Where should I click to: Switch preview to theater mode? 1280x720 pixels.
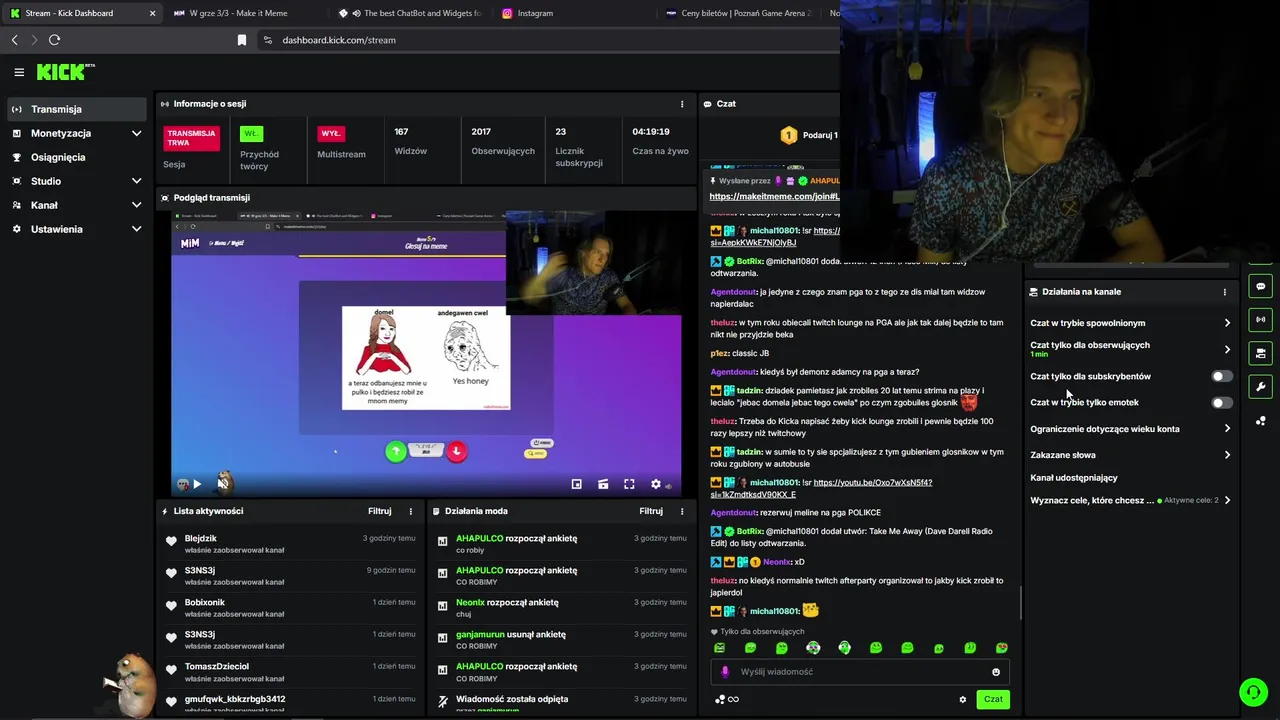point(603,484)
